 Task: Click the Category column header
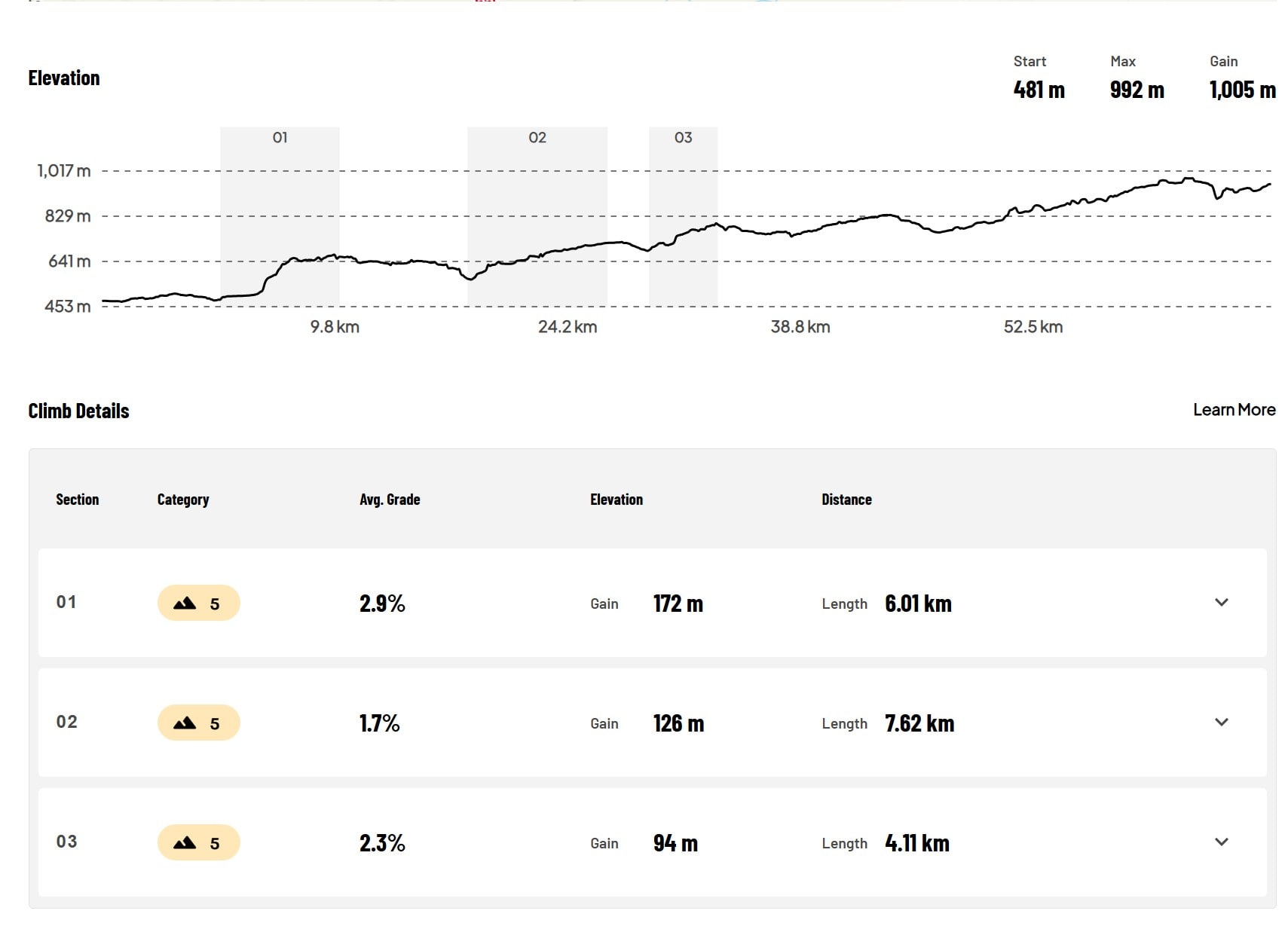tap(183, 500)
